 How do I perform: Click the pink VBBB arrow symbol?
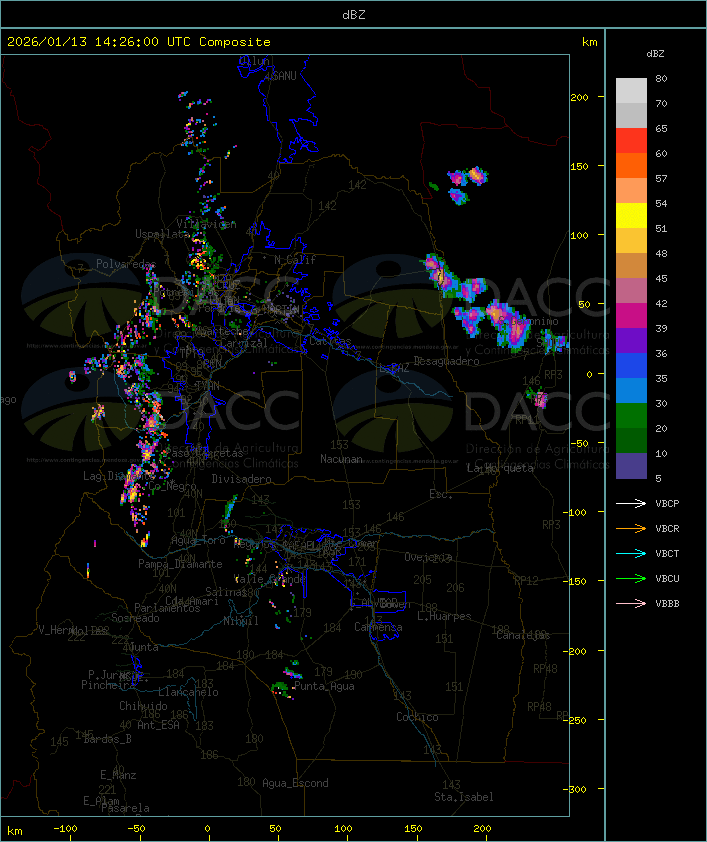click(631, 604)
